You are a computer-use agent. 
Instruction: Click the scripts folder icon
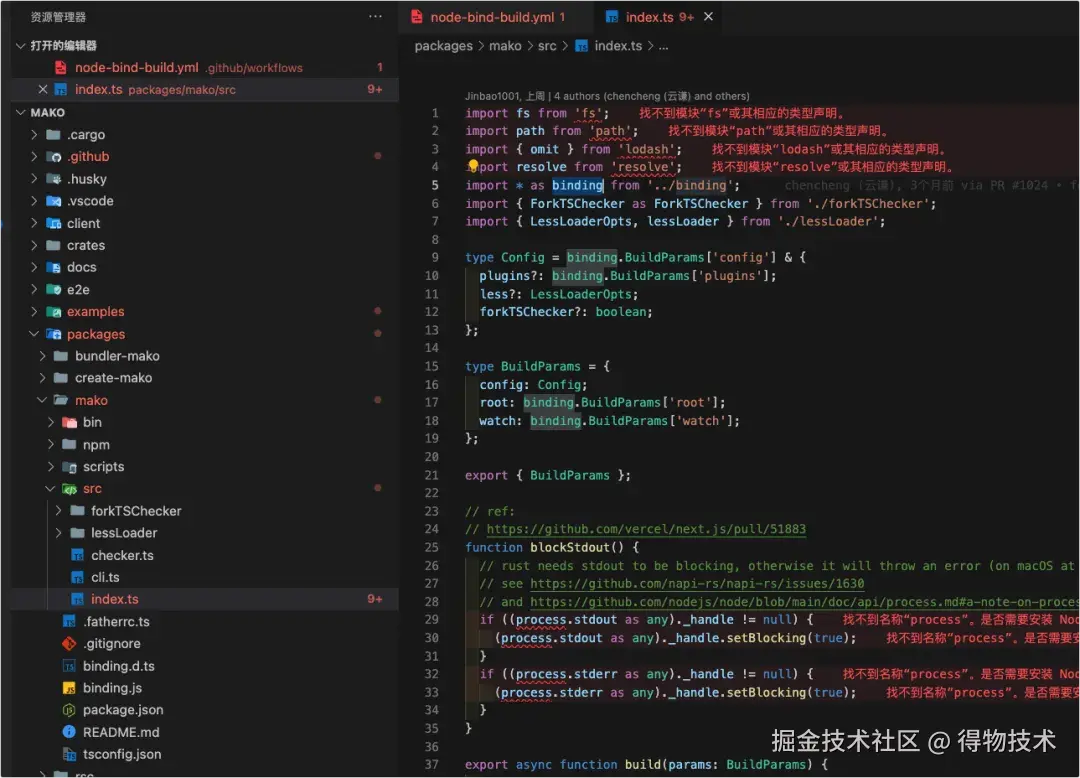click(x=69, y=466)
